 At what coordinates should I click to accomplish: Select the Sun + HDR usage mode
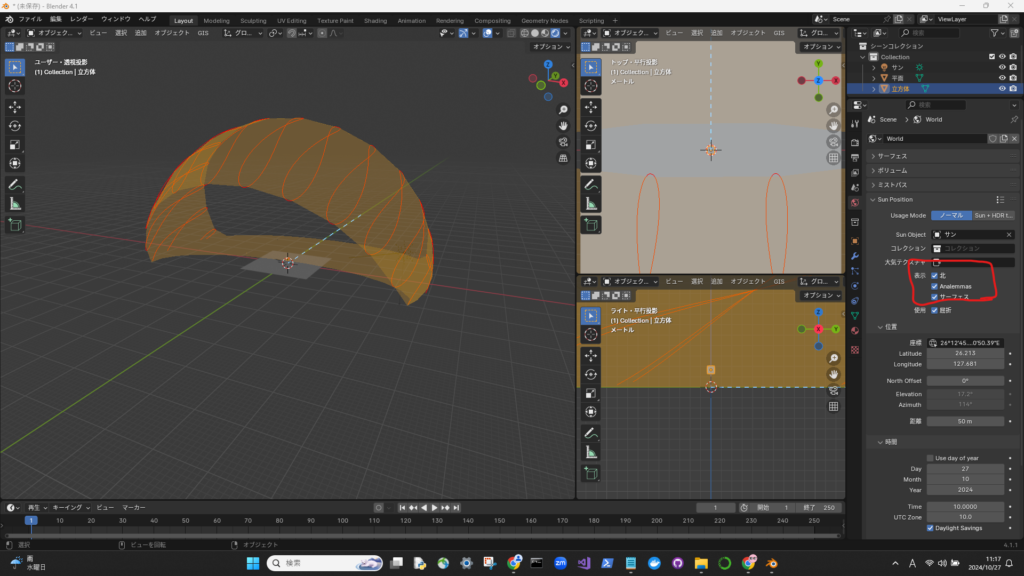[x=993, y=215]
